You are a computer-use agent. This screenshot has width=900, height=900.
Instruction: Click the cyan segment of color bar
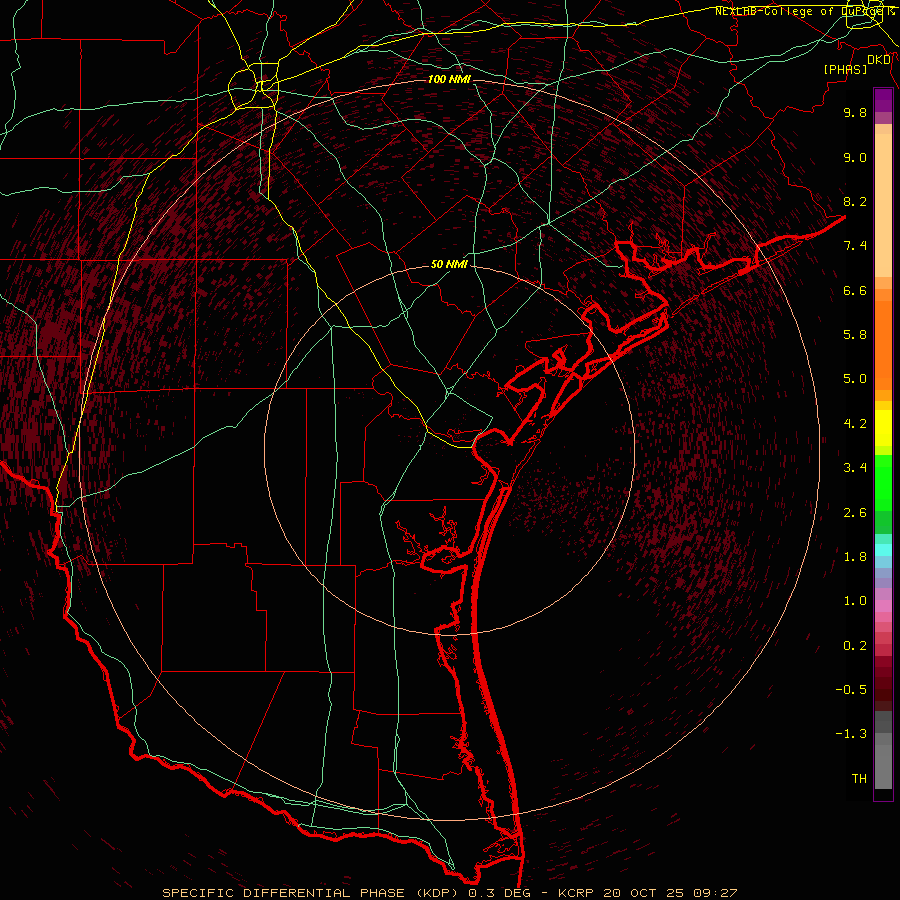pyautogui.click(x=883, y=550)
